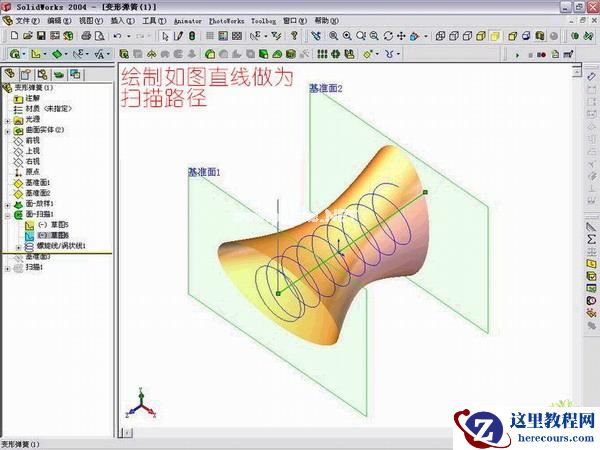Viewport: 600px width, 450px height.
Task: Click the Pan four-arrow icon
Action: (x=401, y=36)
